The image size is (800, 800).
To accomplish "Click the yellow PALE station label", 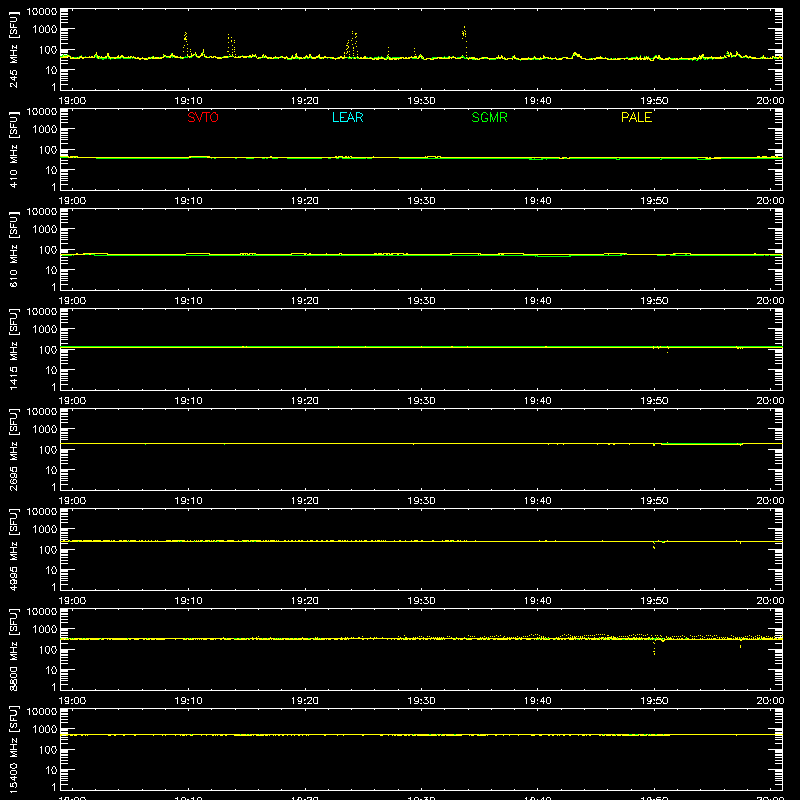I will point(636,117).
